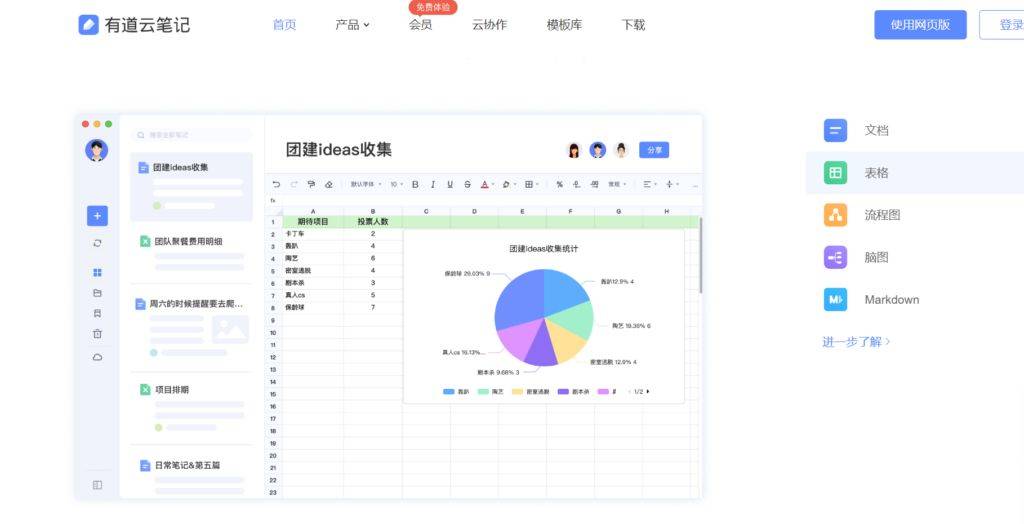Click the undo arrow in spreadsheet toolbar

276,185
